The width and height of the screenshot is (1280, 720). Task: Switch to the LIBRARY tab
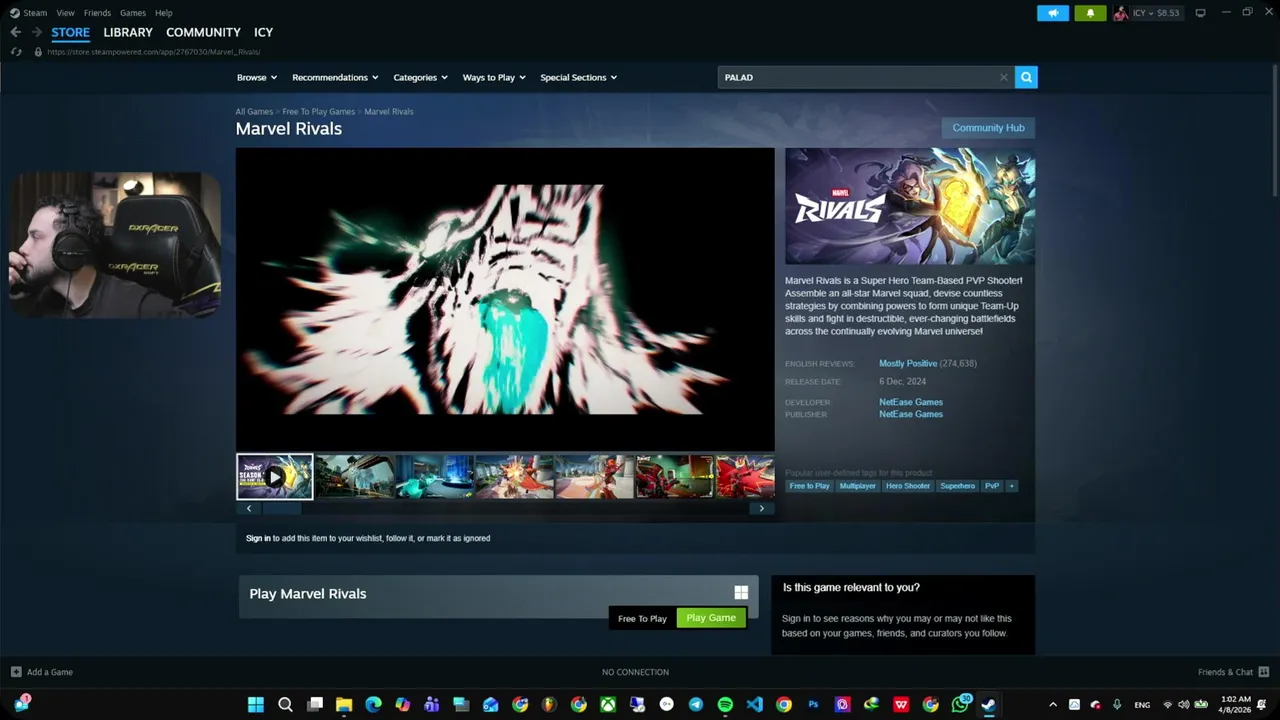pyautogui.click(x=128, y=32)
